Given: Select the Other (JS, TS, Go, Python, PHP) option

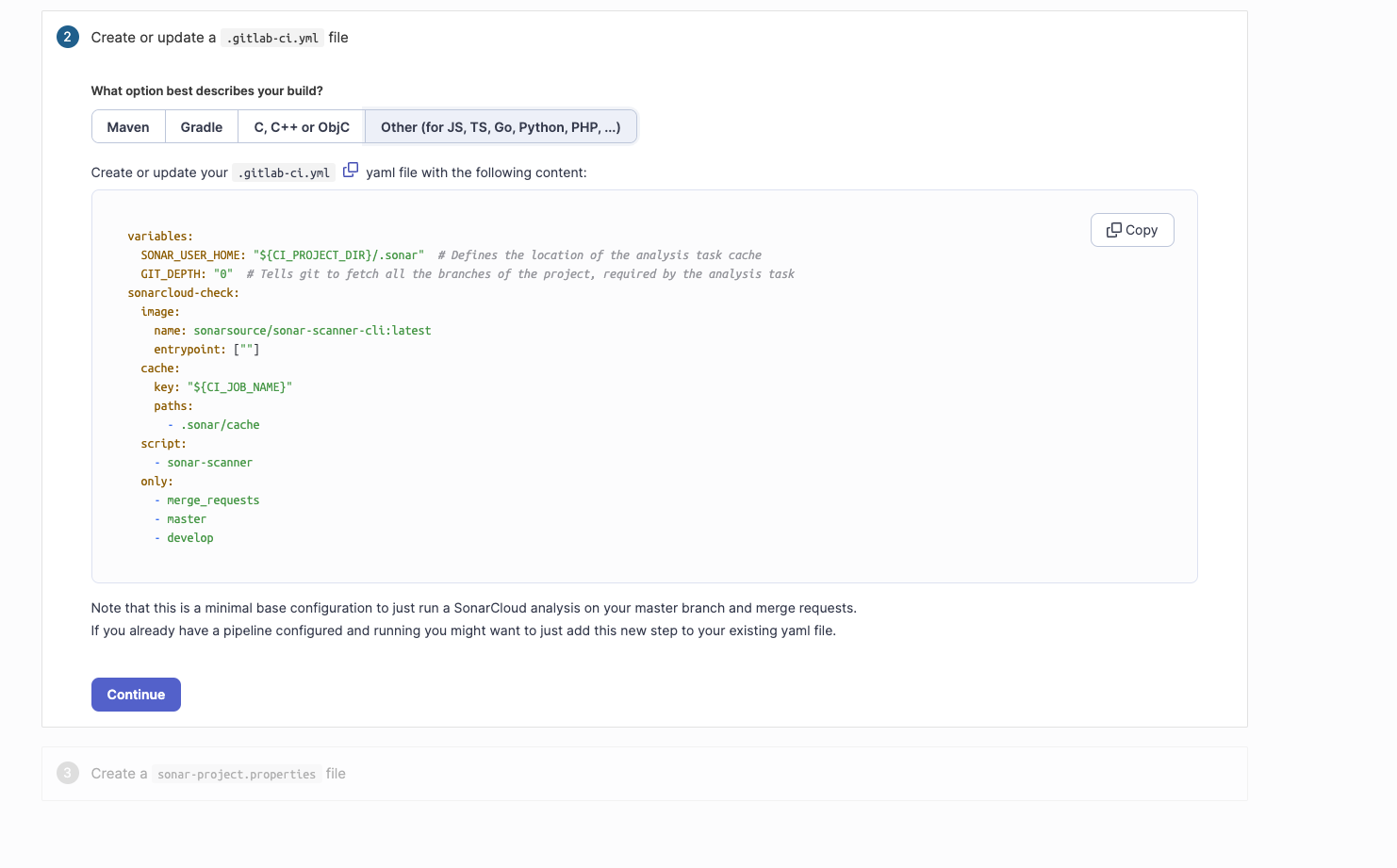Looking at the screenshot, I should coord(501,127).
